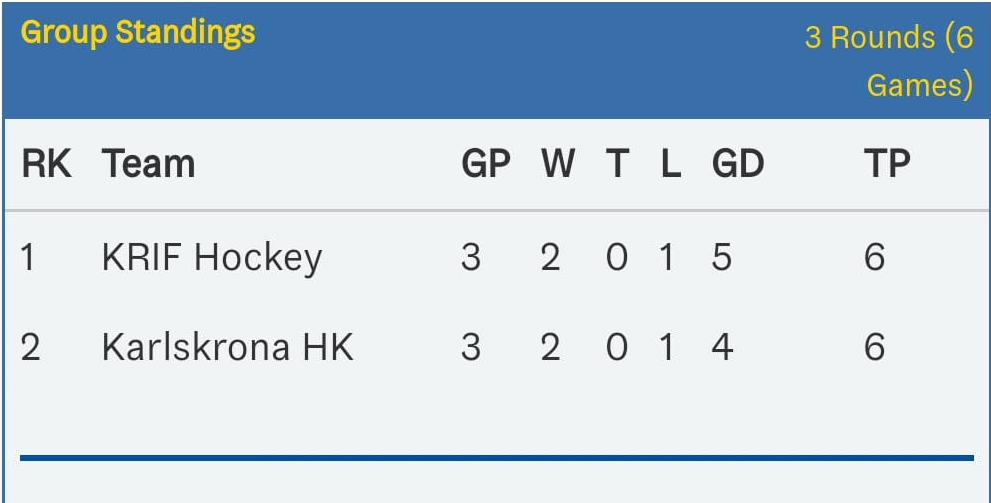Select KRIF Hockey's total points cell

tap(874, 258)
